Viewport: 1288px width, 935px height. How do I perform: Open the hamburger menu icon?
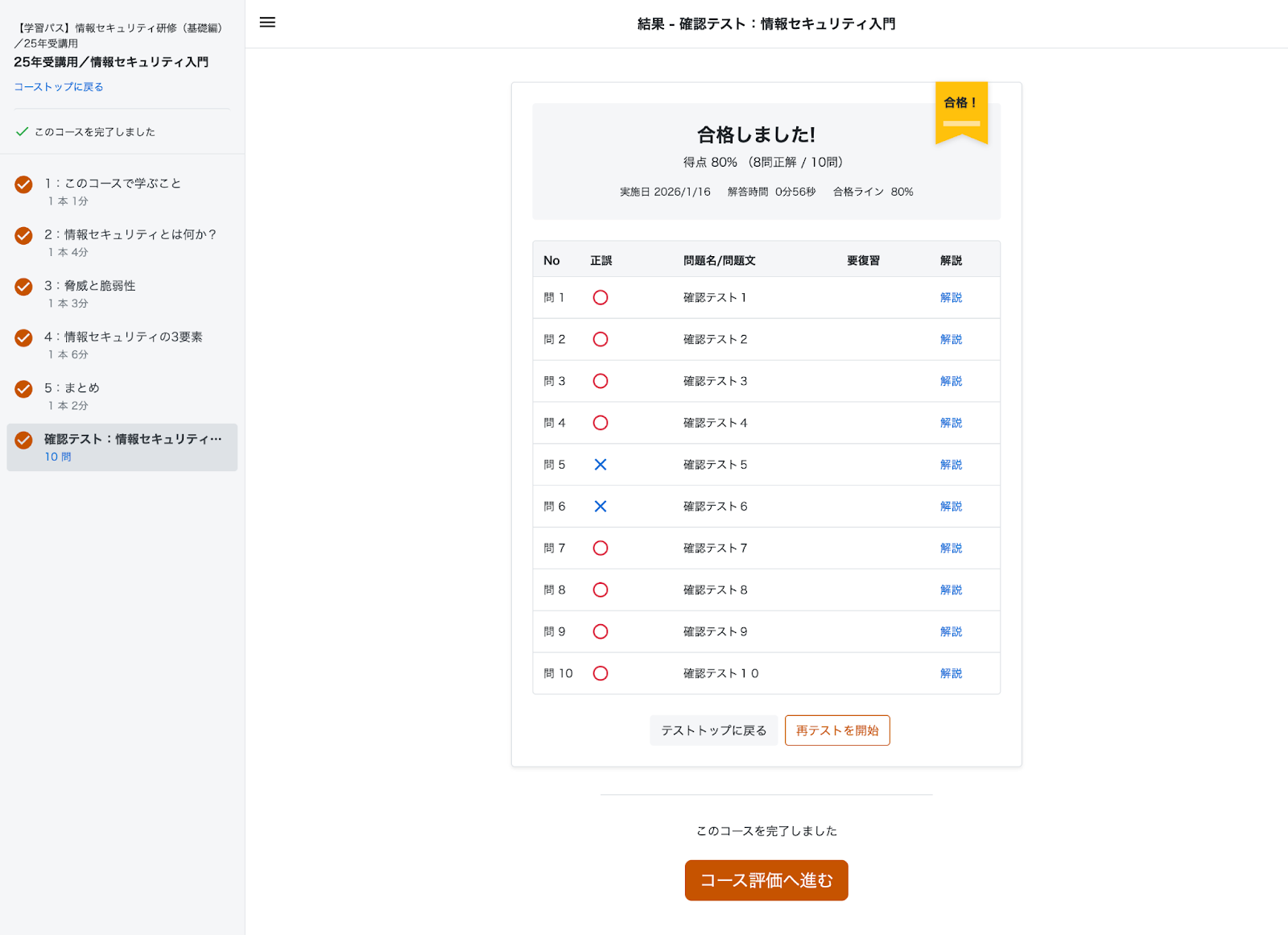click(267, 23)
